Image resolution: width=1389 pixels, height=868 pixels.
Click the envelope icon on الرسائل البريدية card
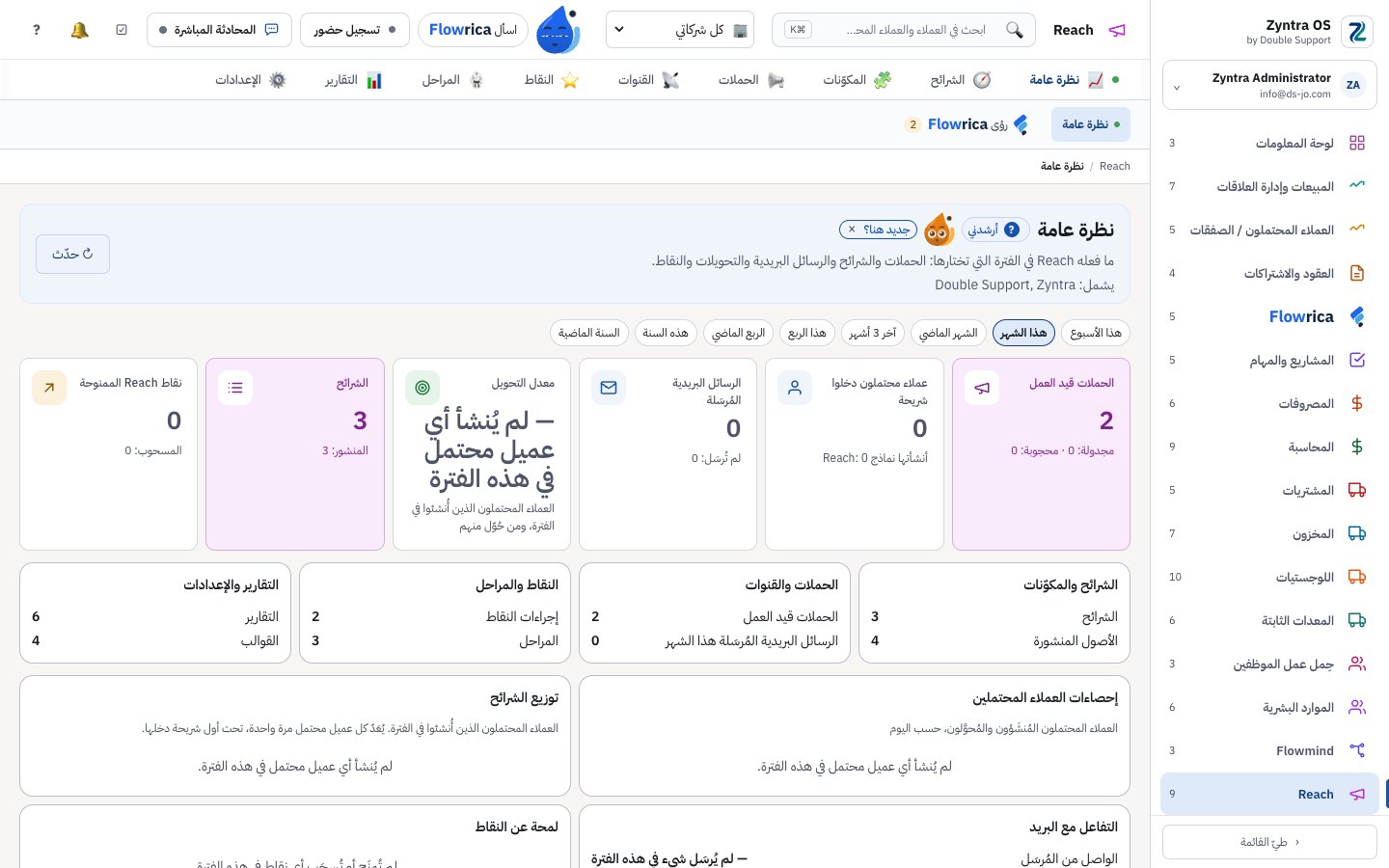pos(609,388)
